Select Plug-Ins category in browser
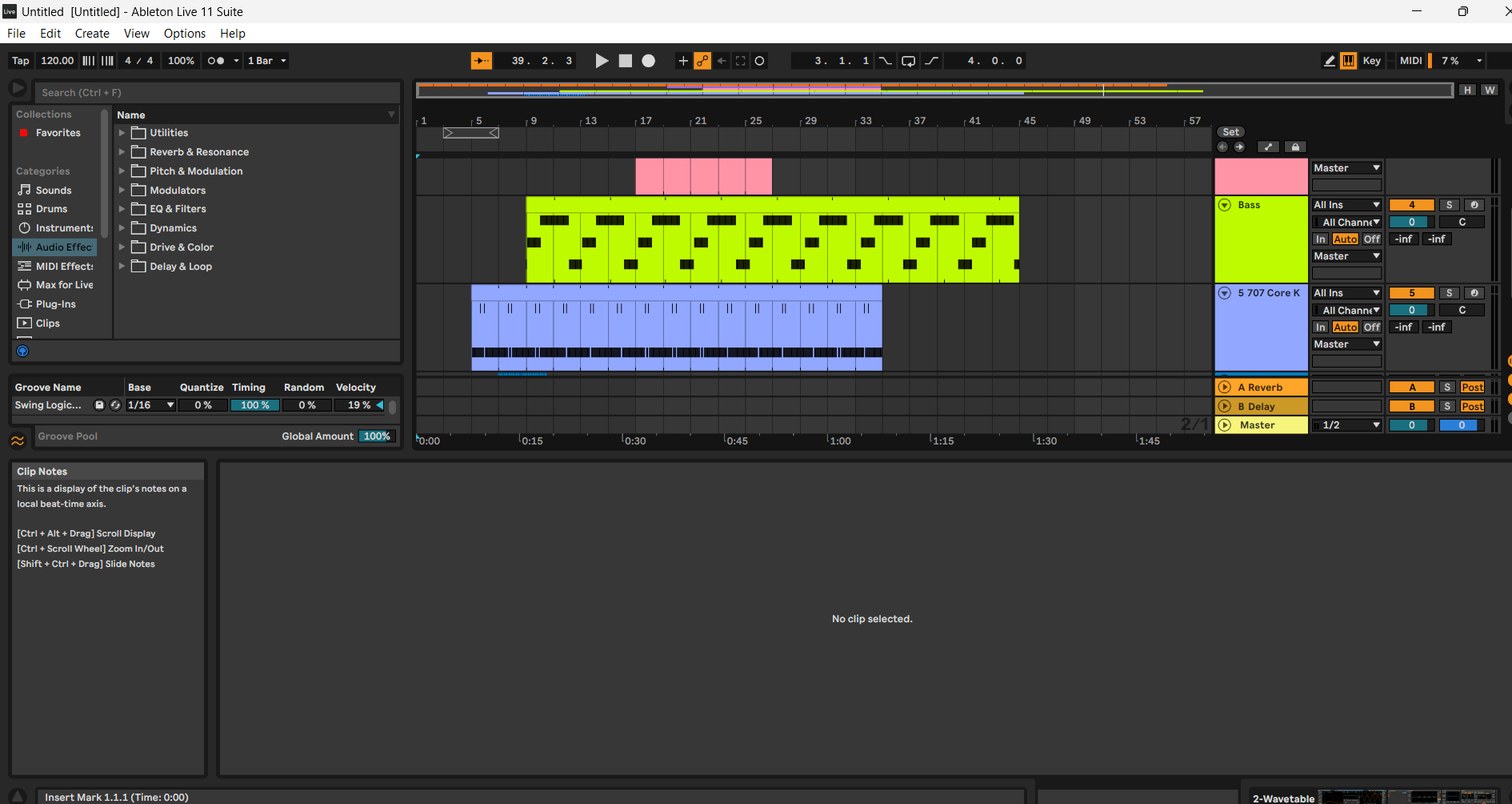The height and width of the screenshot is (804, 1512). point(56,304)
